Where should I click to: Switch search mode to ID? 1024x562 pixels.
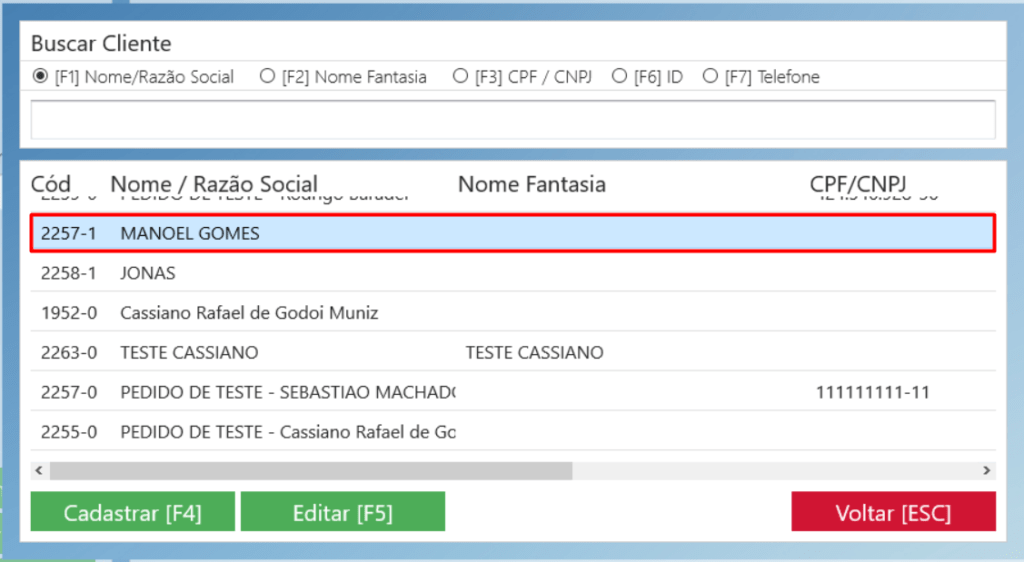click(619, 76)
